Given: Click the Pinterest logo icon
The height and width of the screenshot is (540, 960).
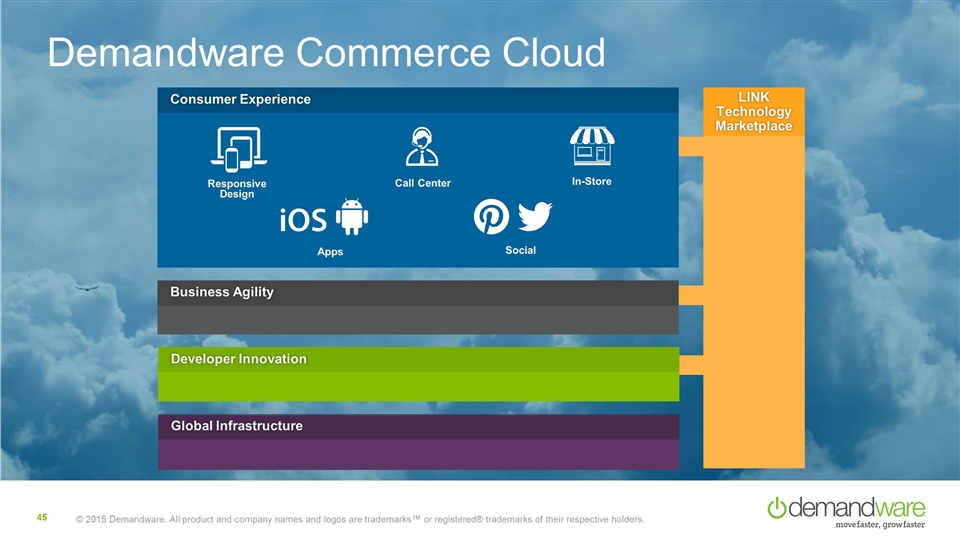Looking at the screenshot, I should click(492, 217).
